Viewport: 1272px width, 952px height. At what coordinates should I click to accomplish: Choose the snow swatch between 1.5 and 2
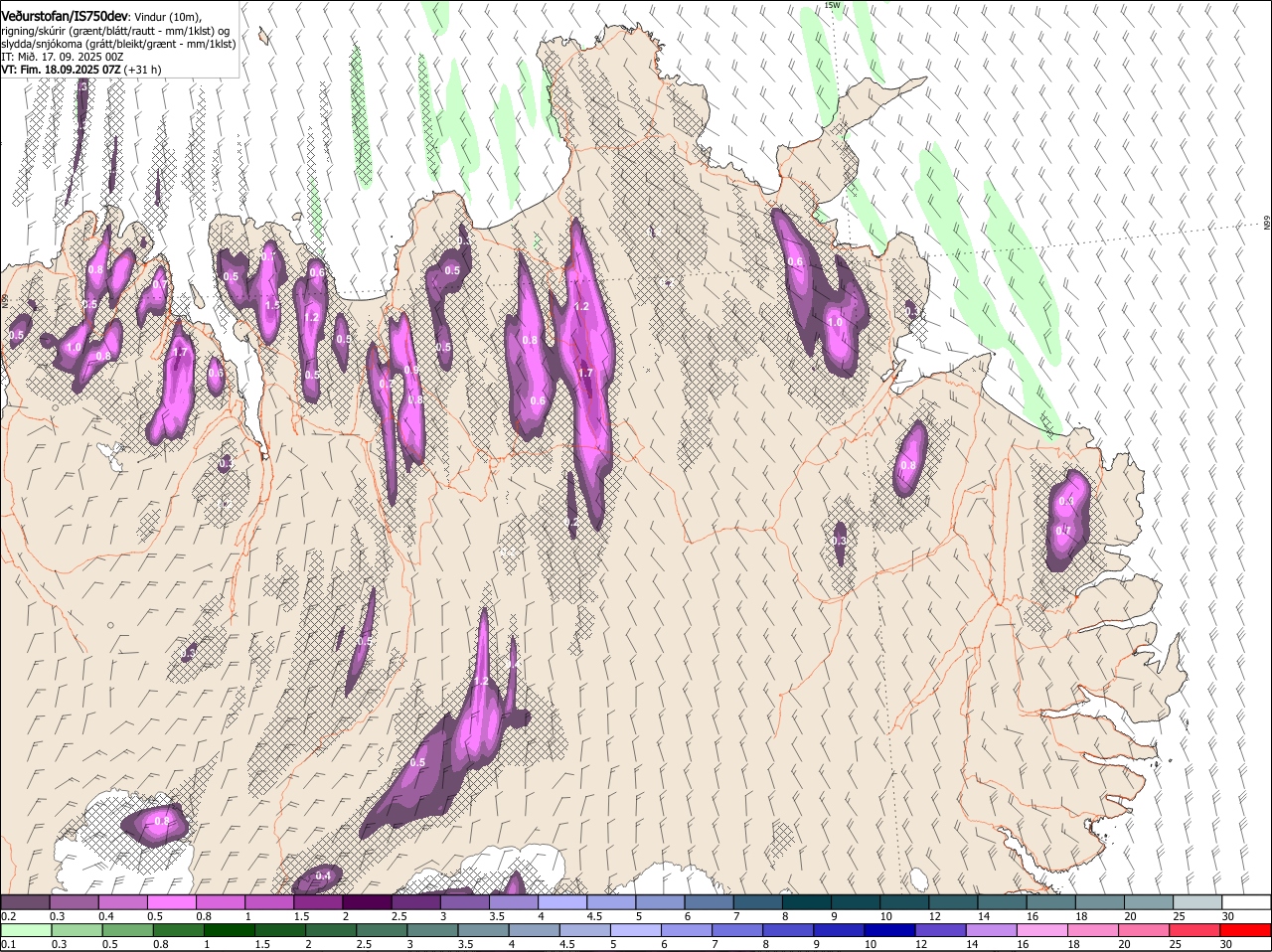click(318, 901)
